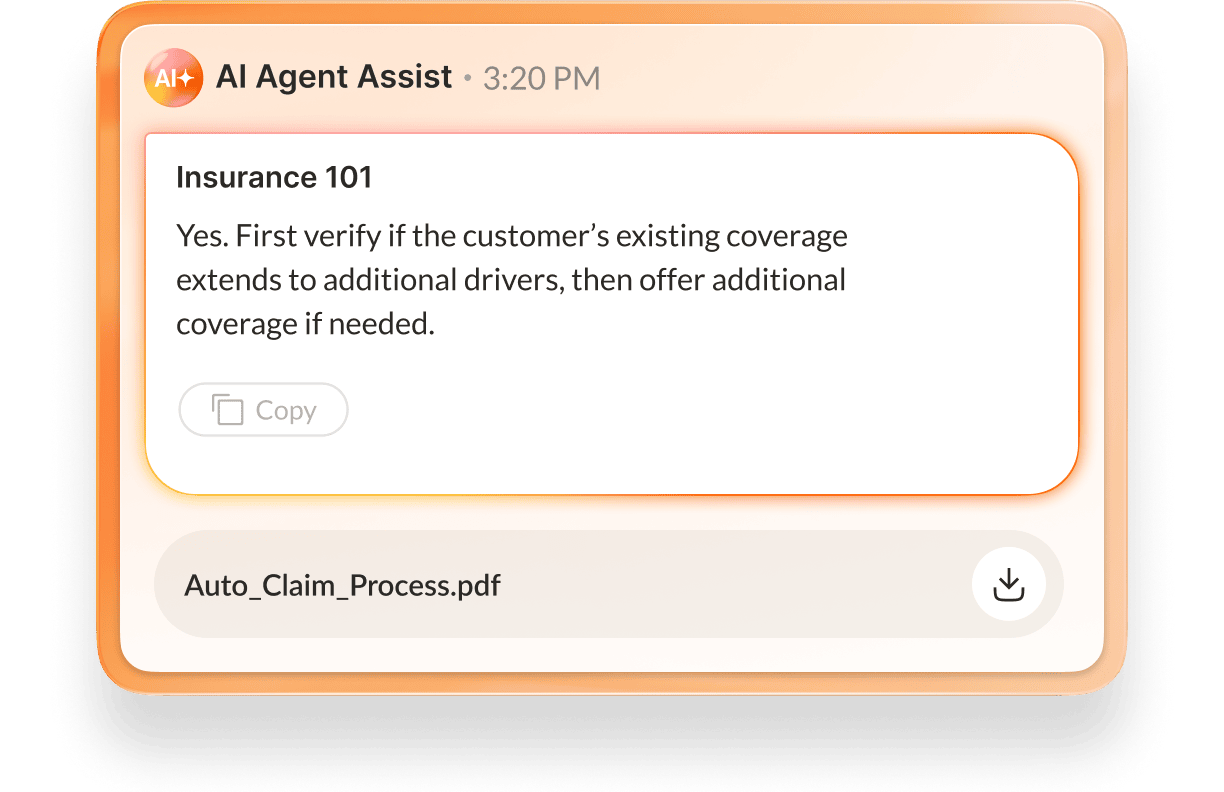Click the duplicate-pages glyph next to Copy
The width and height of the screenshot is (1224, 792).
click(227, 409)
